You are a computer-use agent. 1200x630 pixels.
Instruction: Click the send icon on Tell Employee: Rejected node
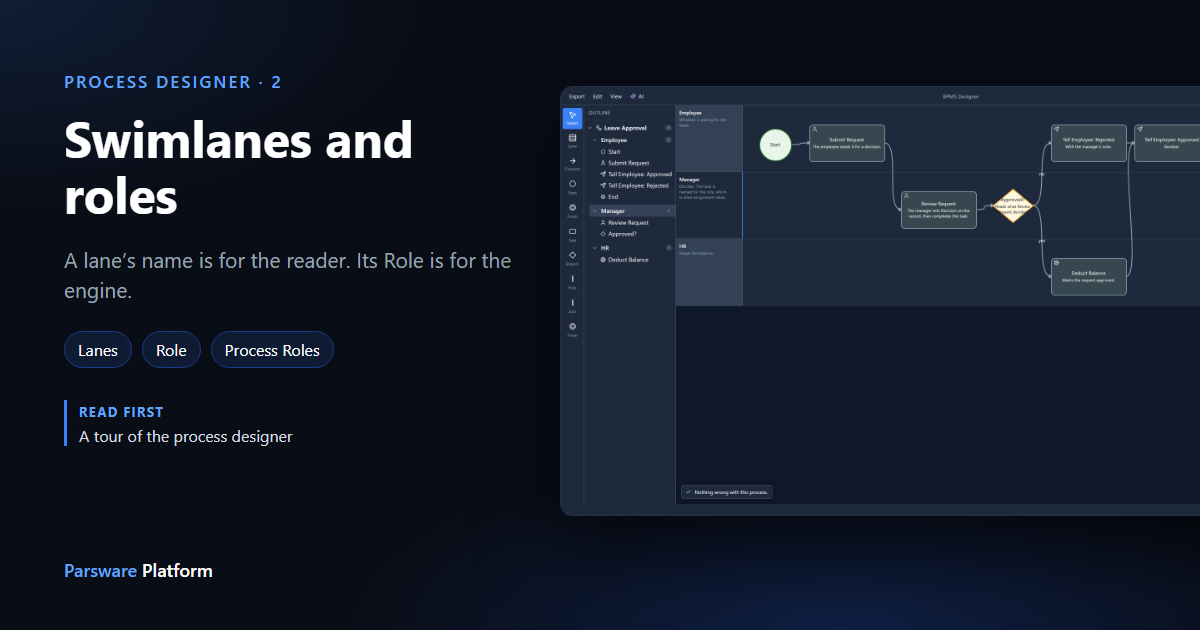(1058, 129)
